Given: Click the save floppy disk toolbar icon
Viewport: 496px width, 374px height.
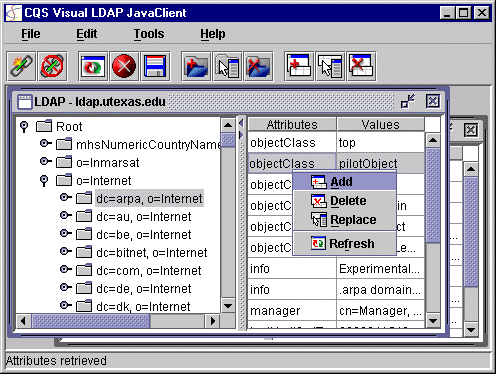Looking at the screenshot, I should (155, 66).
